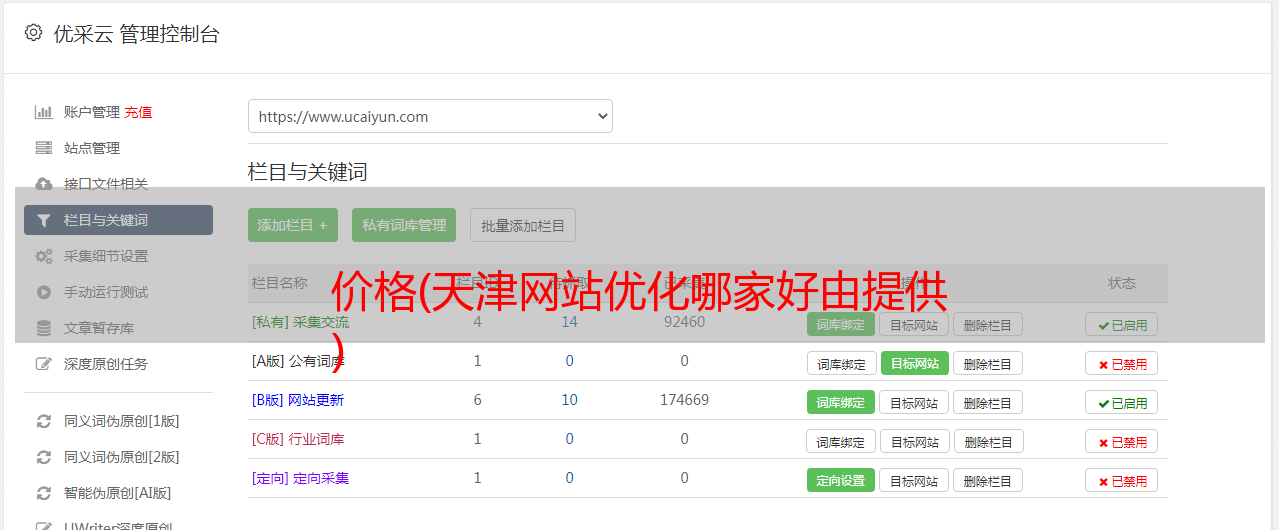This screenshot has height=530, width=1279.
Task: Click the 定向设置 button for 定向采集
Action: pyautogui.click(x=841, y=480)
